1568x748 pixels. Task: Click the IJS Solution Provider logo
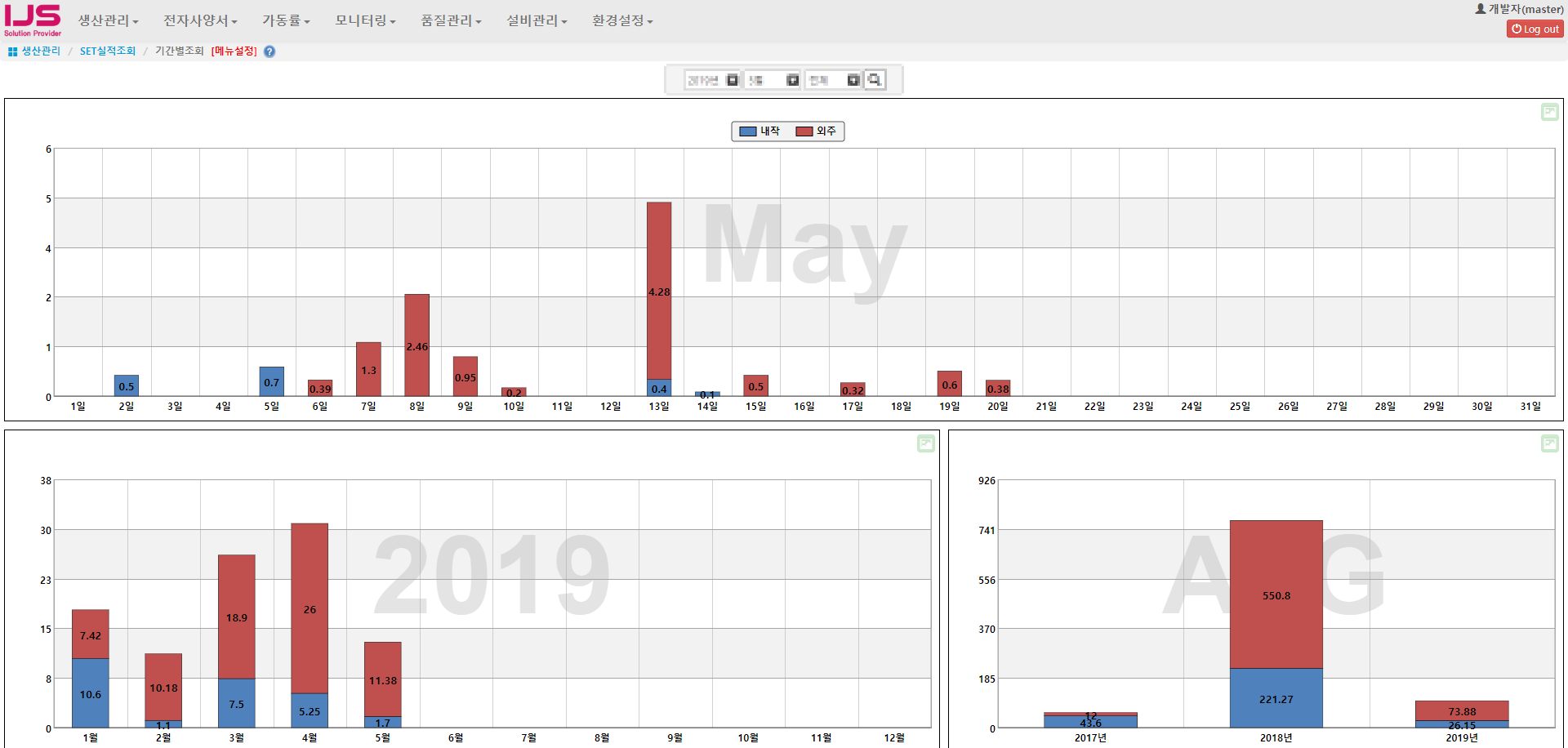(x=33, y=20)
